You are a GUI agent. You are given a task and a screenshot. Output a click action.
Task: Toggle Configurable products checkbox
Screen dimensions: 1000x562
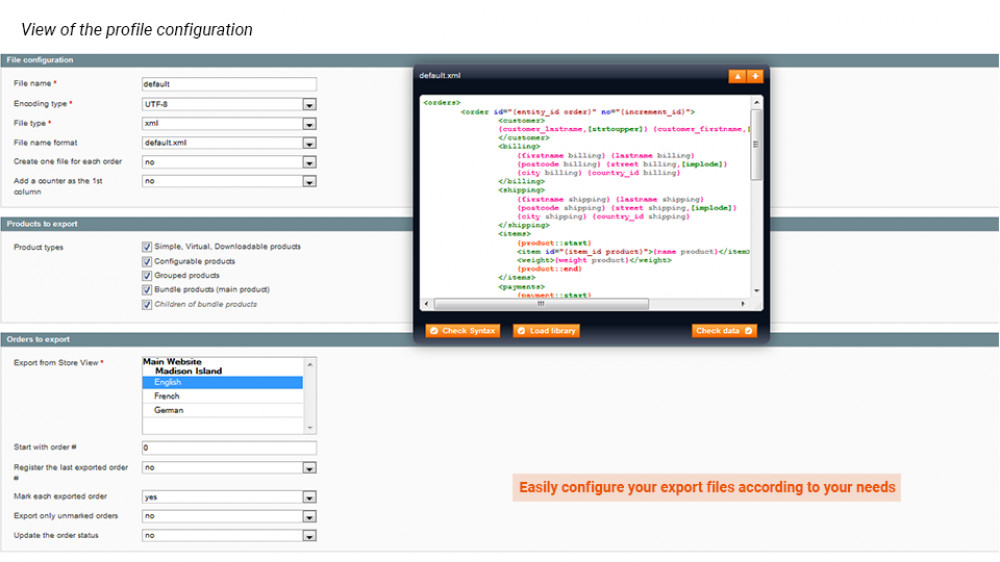147,262
